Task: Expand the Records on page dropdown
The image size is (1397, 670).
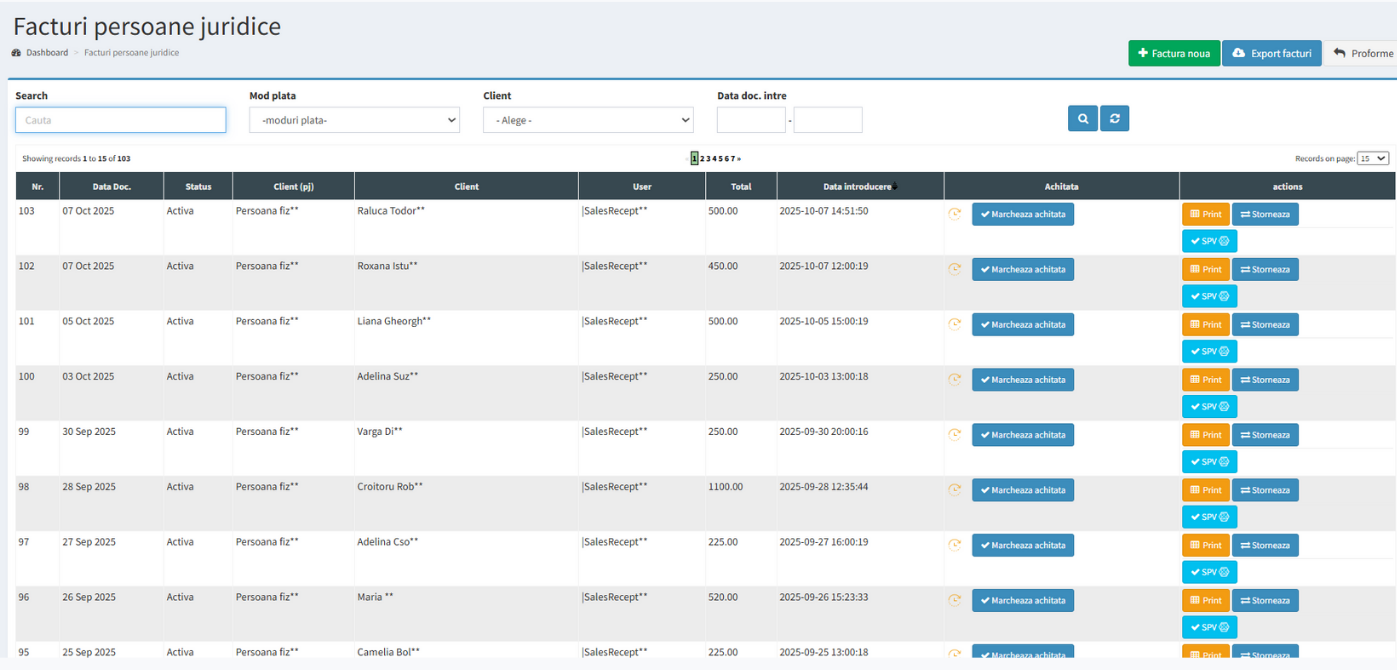Action: (1372, 159)
